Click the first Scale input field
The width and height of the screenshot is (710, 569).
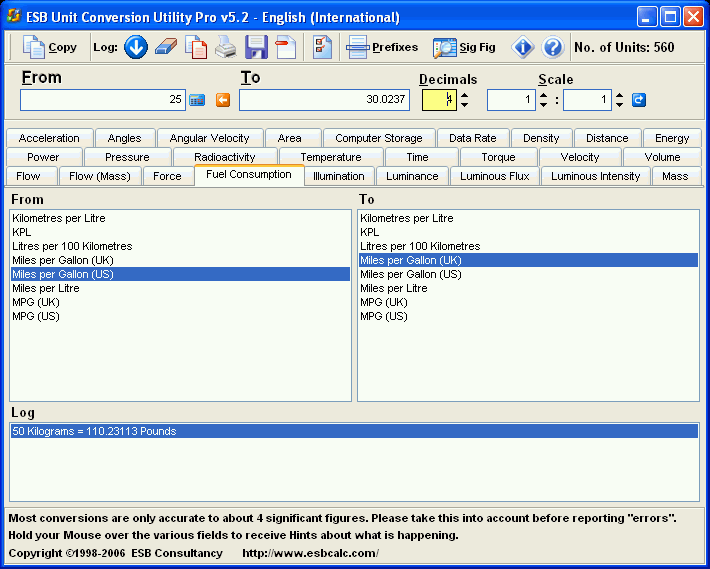(511, 100)
